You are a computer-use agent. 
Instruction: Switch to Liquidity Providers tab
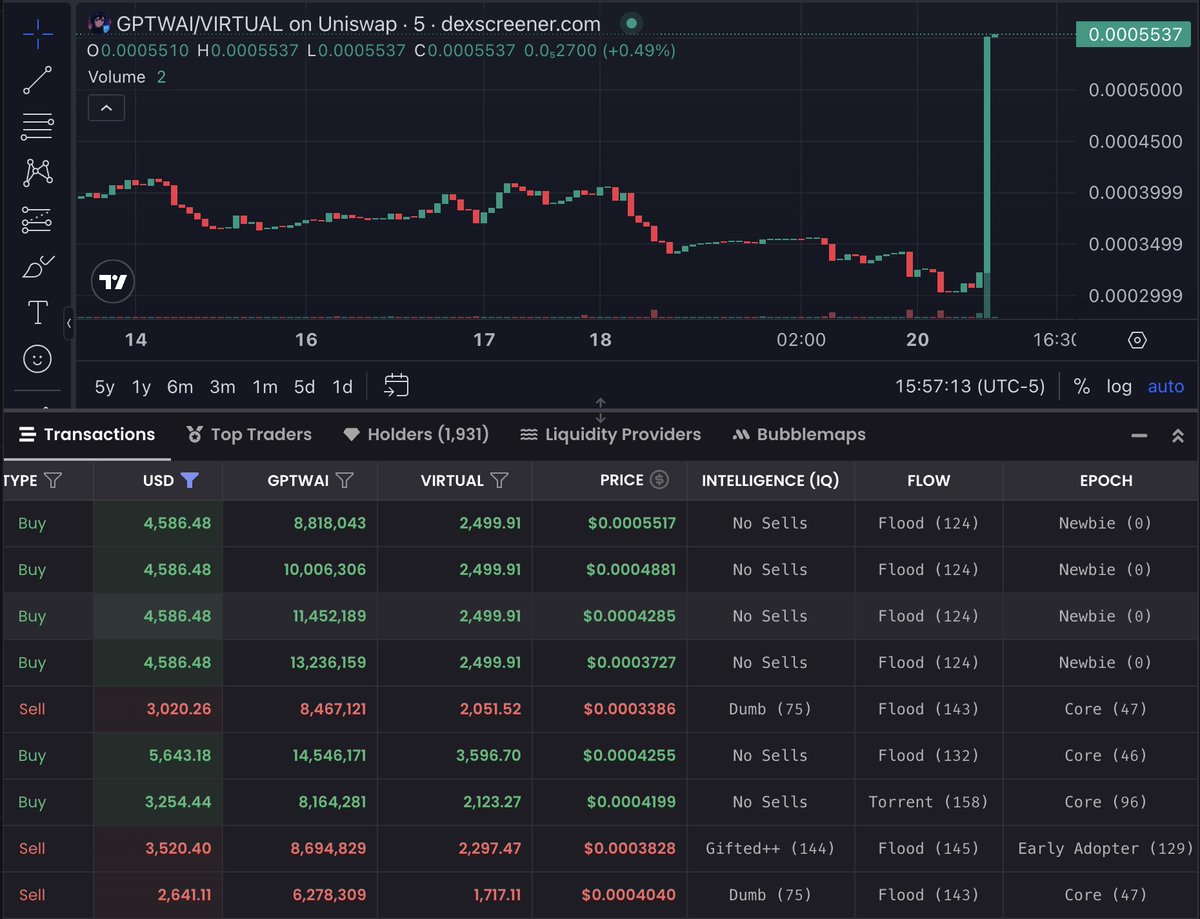click(610, 434)
